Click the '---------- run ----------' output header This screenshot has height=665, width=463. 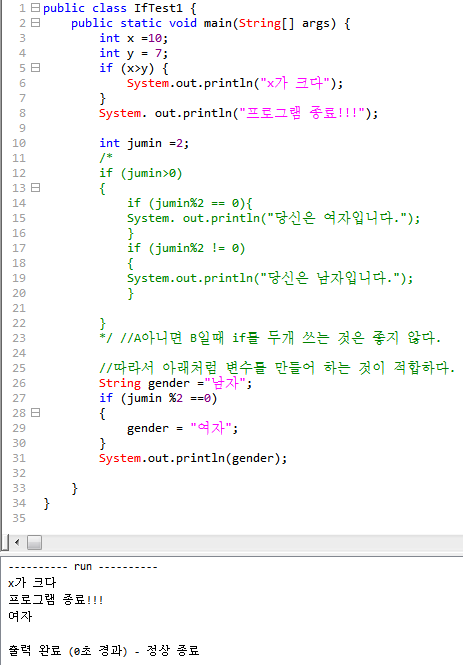(83, 567)
